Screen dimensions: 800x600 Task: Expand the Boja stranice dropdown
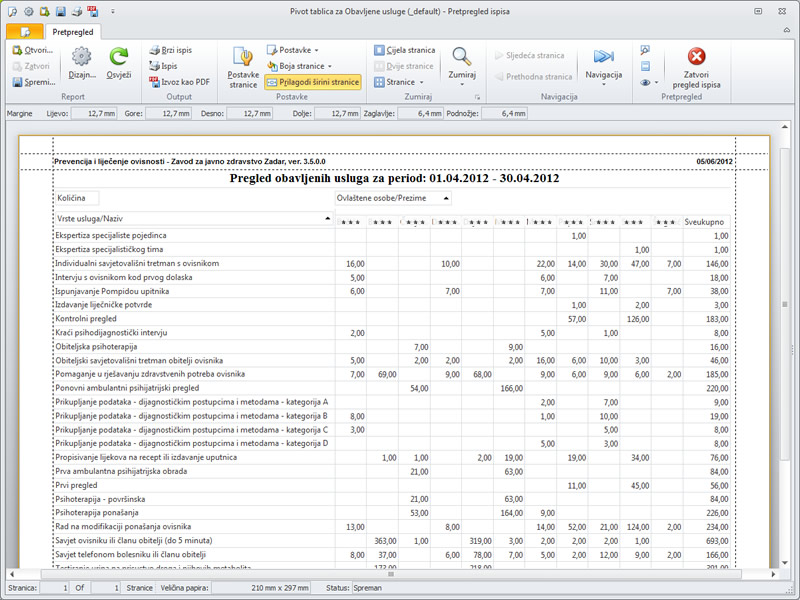coord(299,66)
